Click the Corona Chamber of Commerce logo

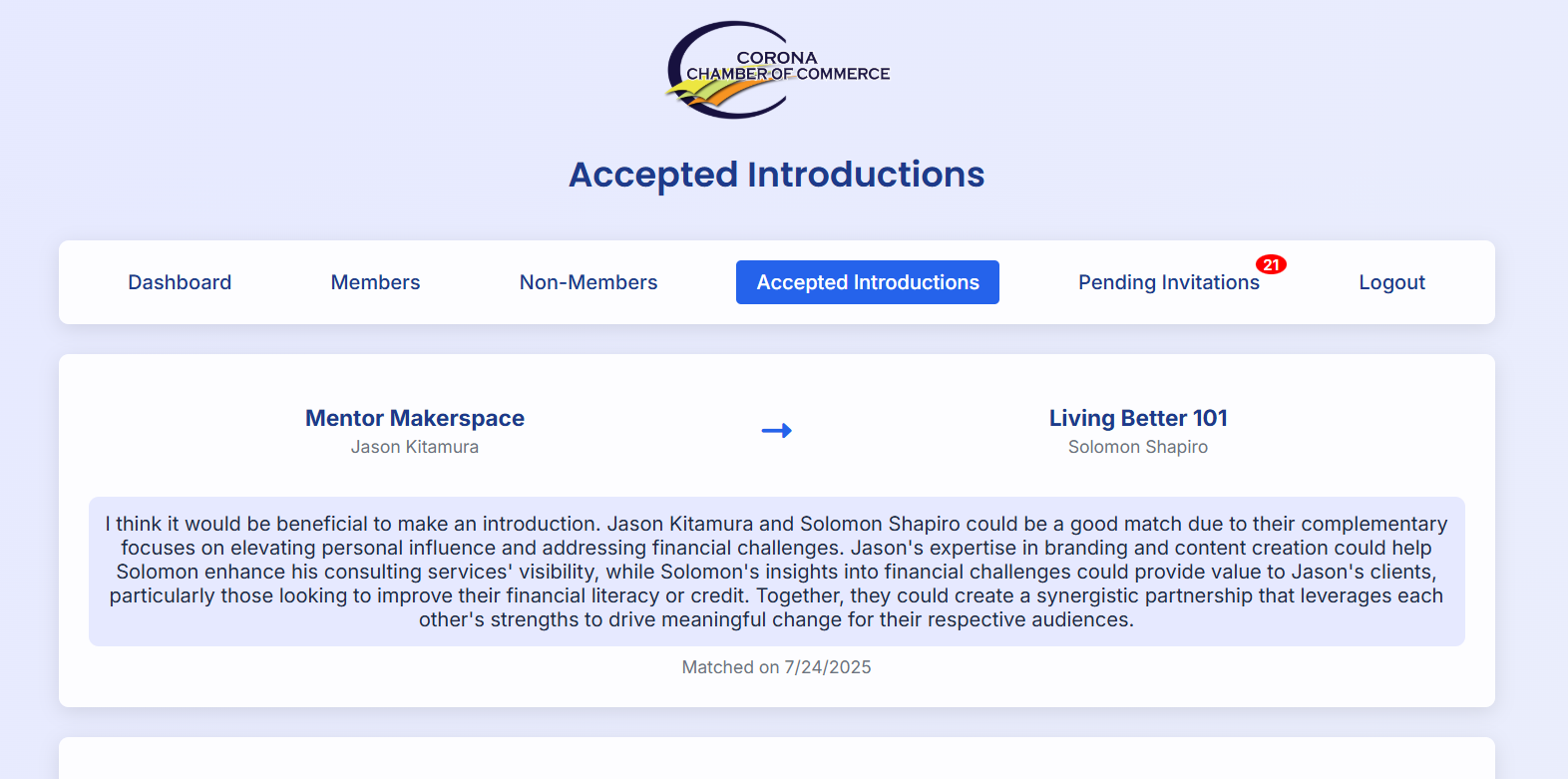(776, 70)
